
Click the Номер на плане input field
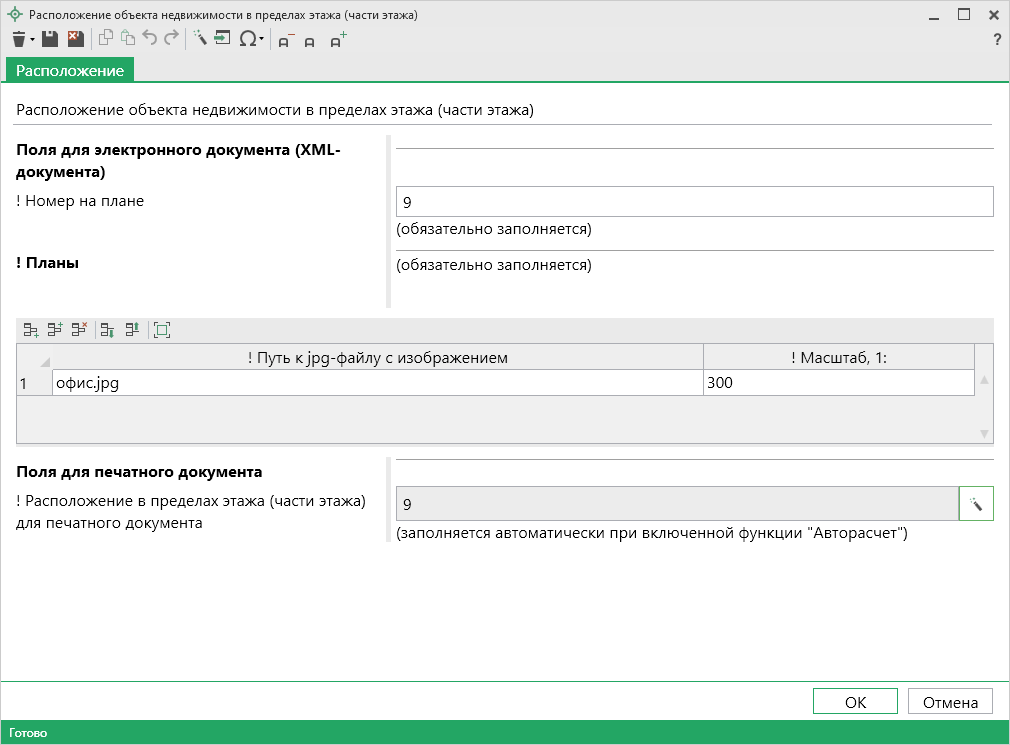[x=694, y=202]
